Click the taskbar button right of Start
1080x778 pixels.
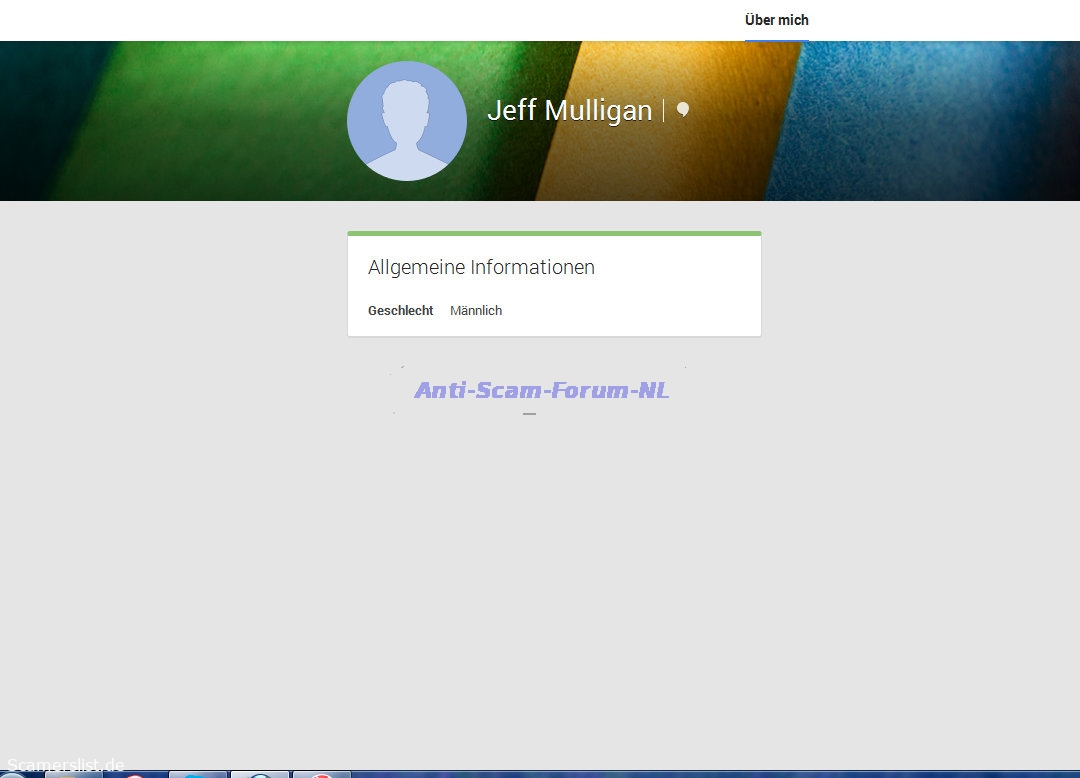73,775
